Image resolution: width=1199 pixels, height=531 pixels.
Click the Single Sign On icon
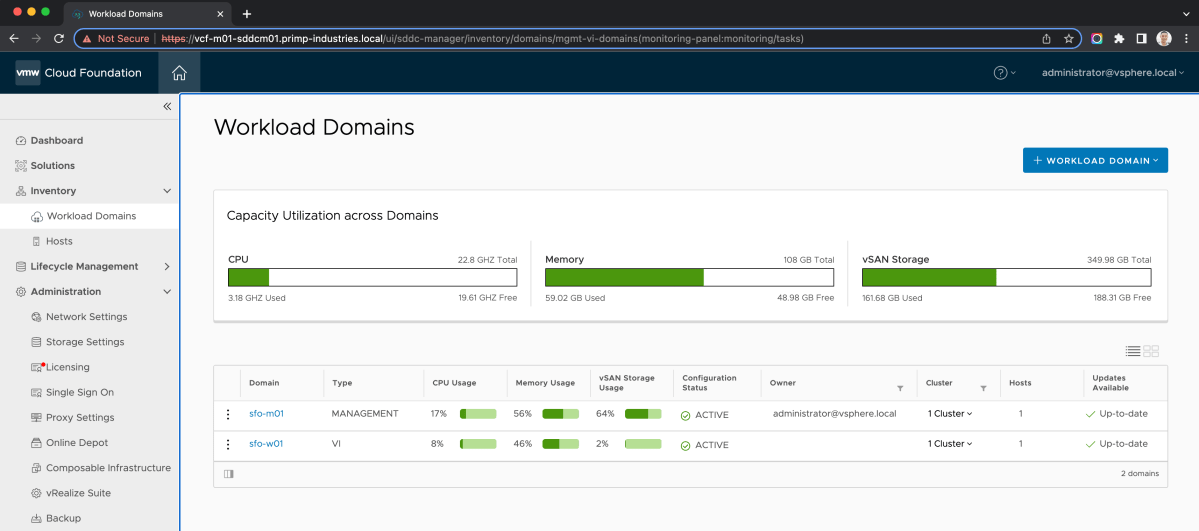tap(36, 393)
